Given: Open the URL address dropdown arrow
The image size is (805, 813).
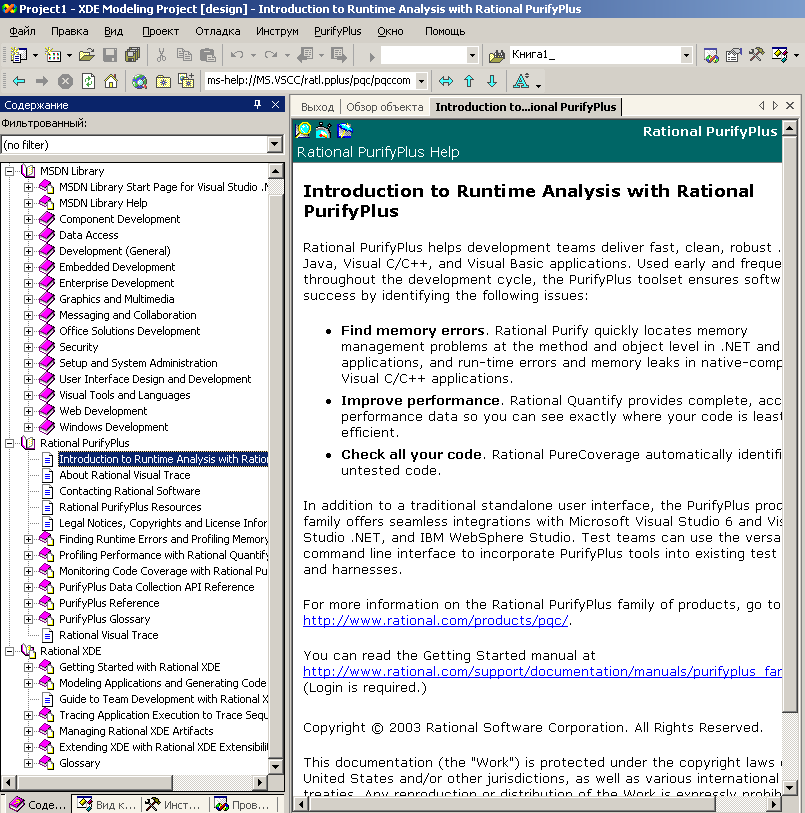Looking at the screenshot, I should [421, 81].
